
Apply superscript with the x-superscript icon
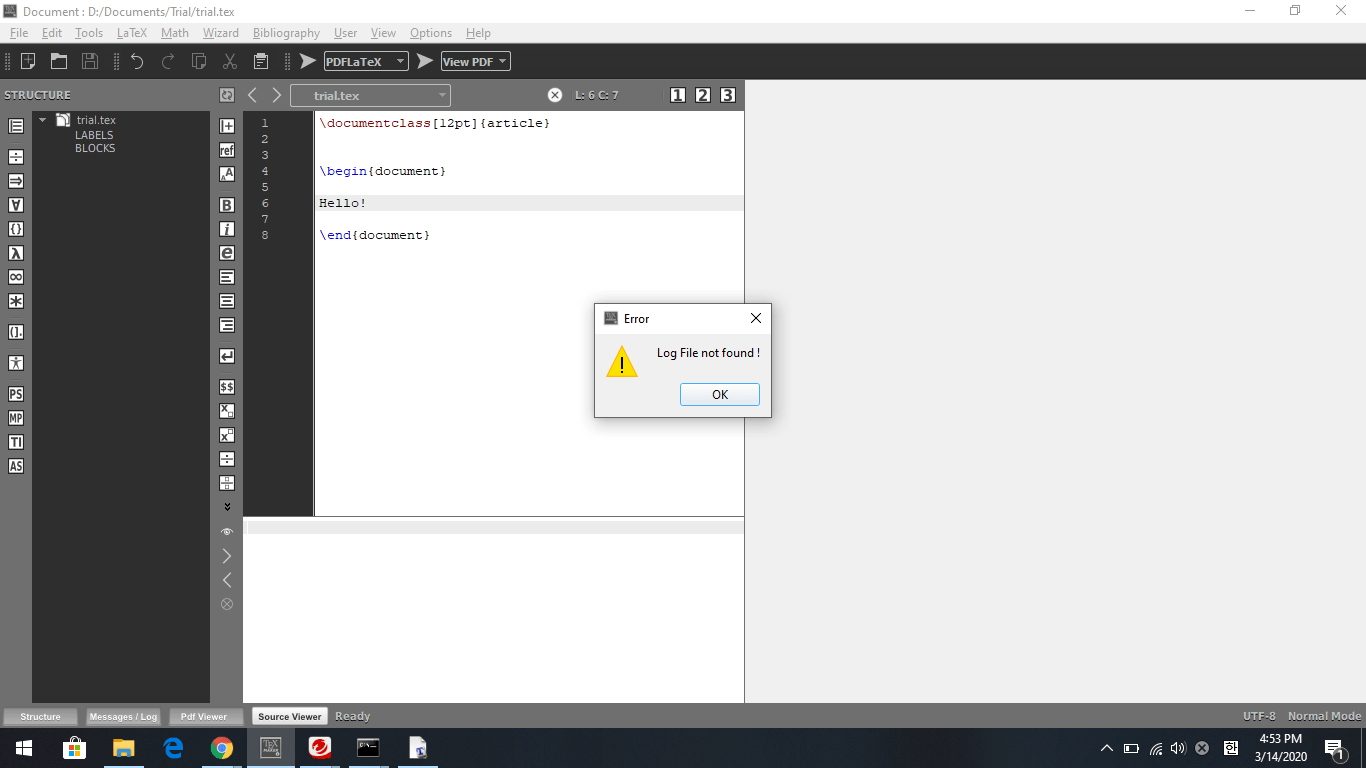[226, 434]
